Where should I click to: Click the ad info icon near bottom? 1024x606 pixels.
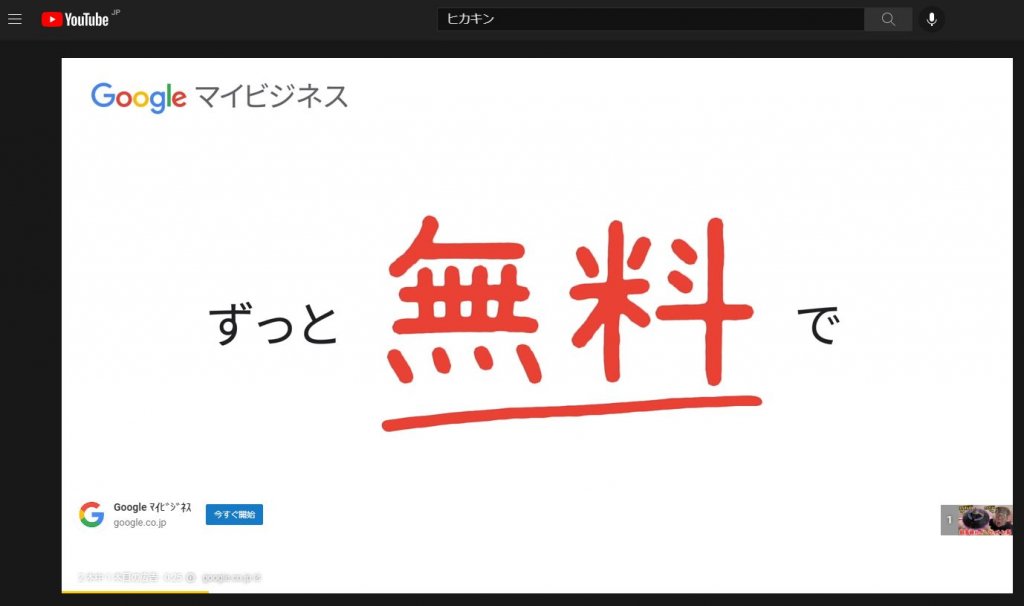pyautogui.click(x=190, y=577)
